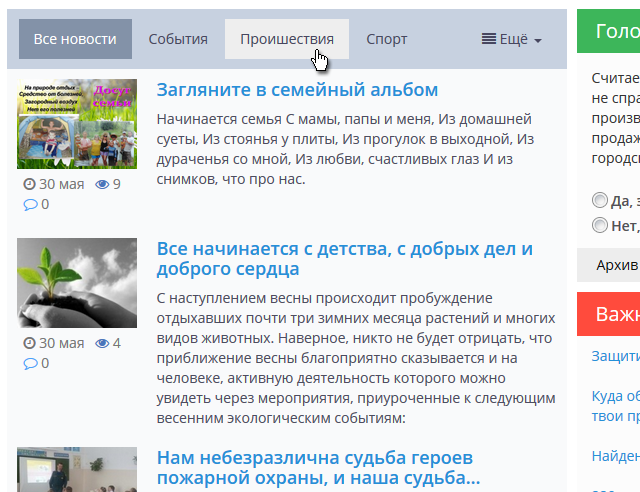Click the eye views icon showing 4
The image size is (640, 492).
tap(102, 343)
